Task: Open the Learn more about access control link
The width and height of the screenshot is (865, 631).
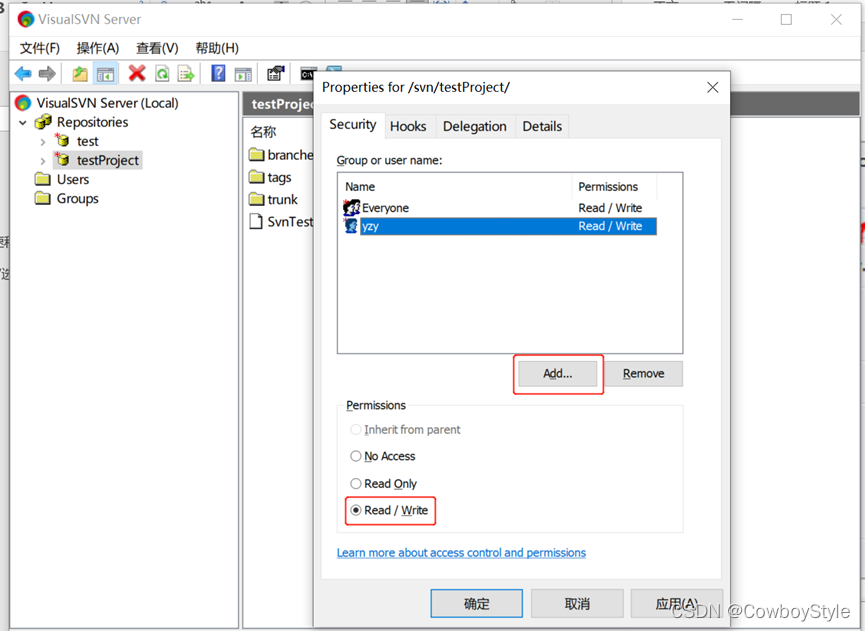Action: point(461,553)
